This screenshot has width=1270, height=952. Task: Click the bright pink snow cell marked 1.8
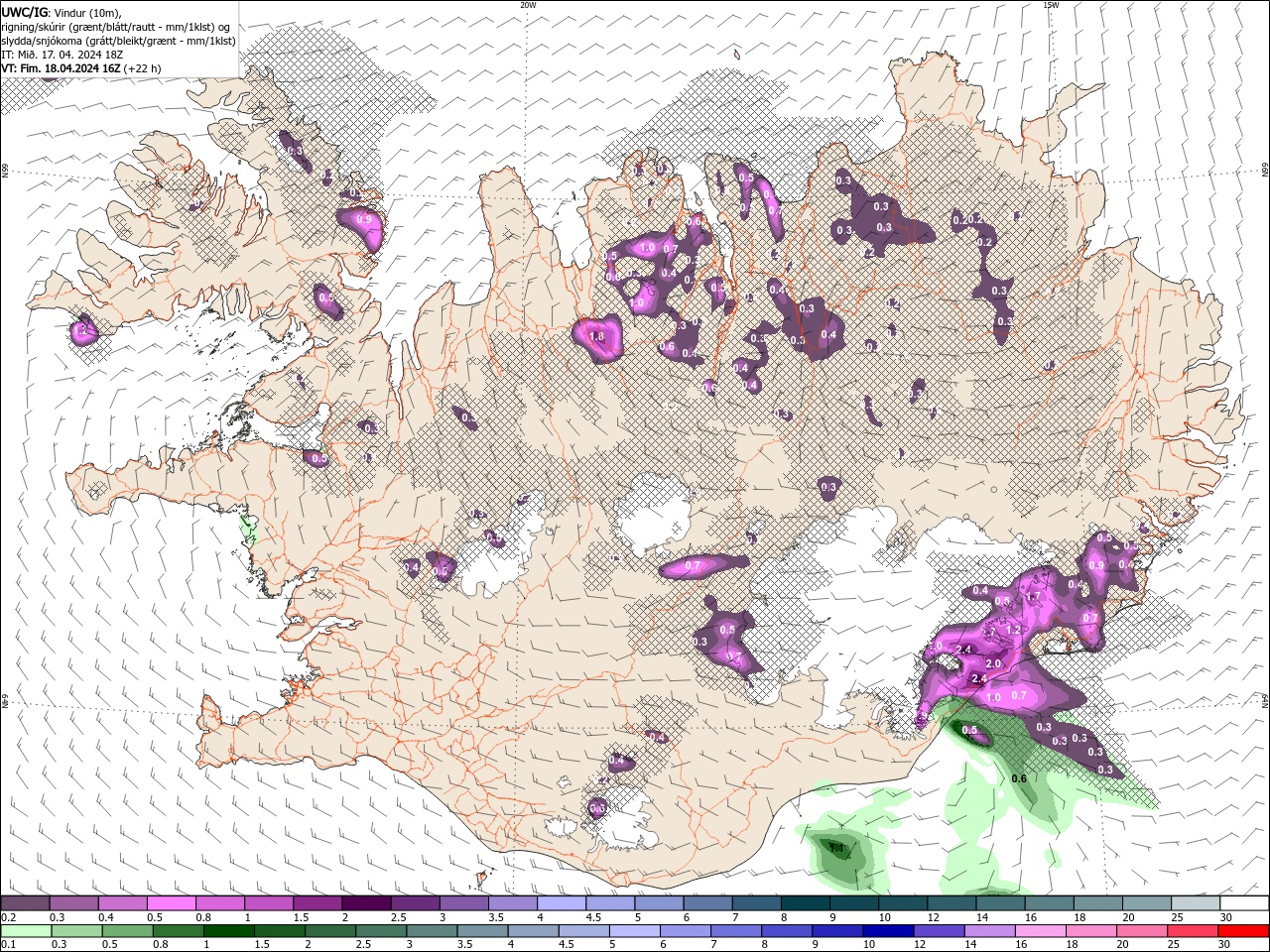[597, 337]
